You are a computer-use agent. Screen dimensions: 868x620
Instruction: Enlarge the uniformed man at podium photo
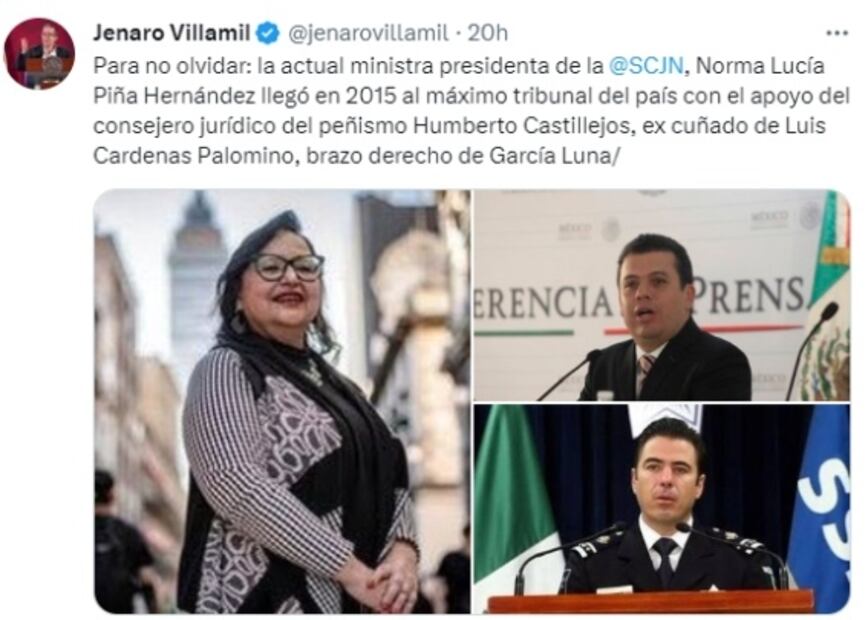(662, 509)
